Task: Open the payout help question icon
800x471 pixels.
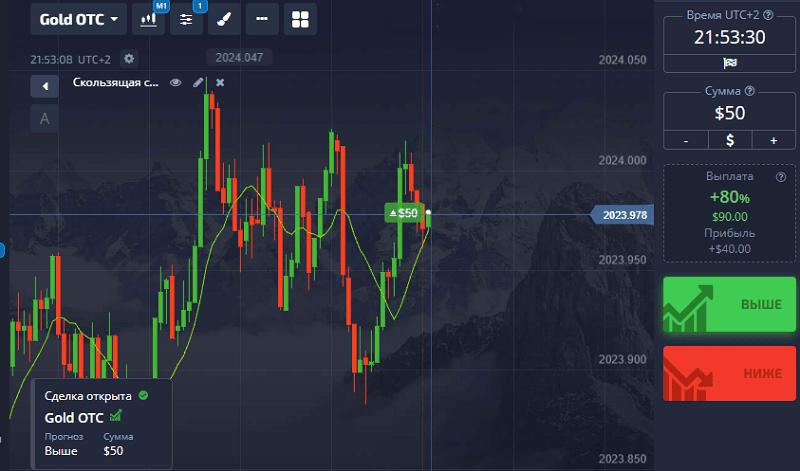Action: [781, 177]
